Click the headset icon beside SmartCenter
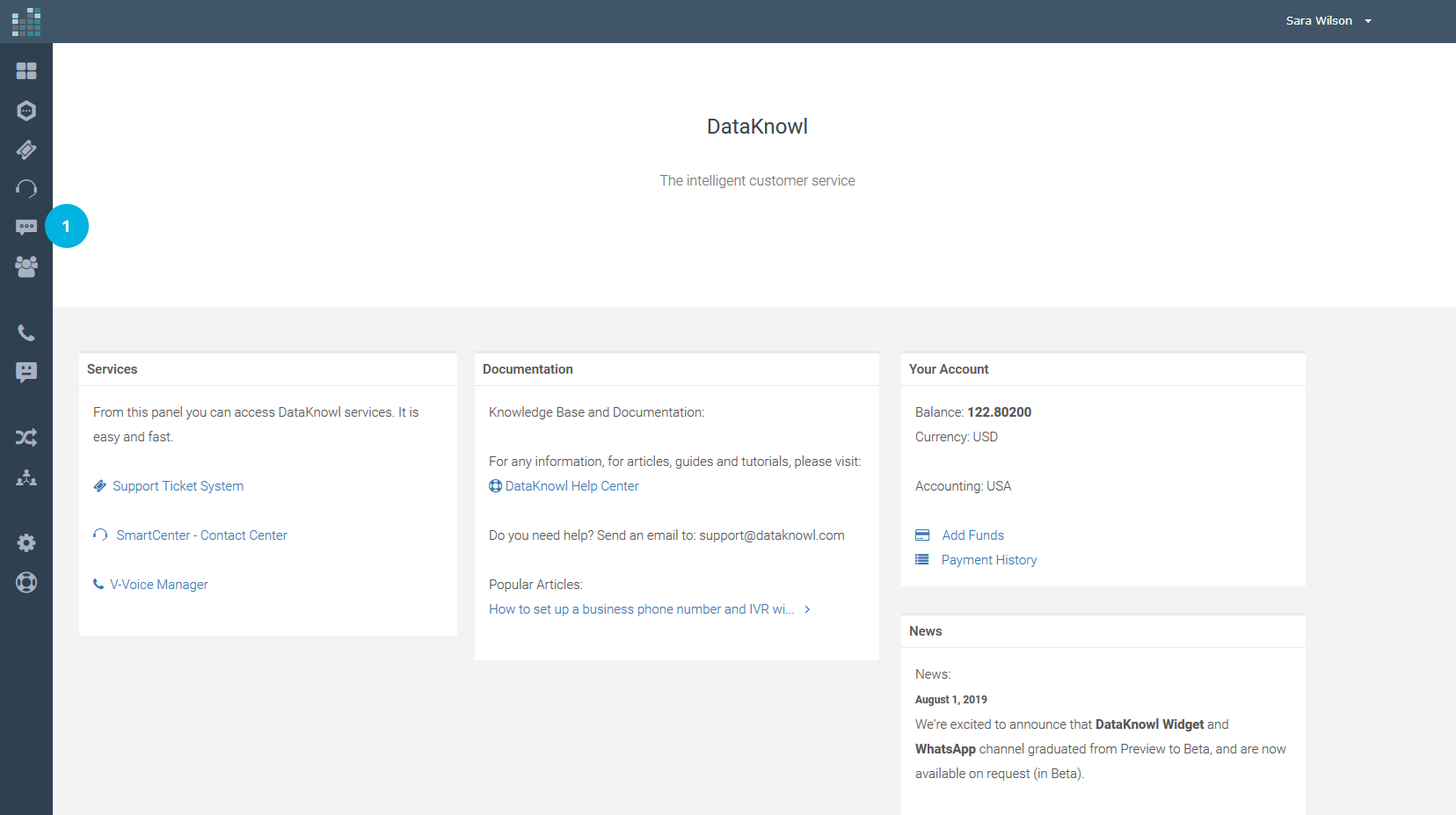 coord(100,535)
